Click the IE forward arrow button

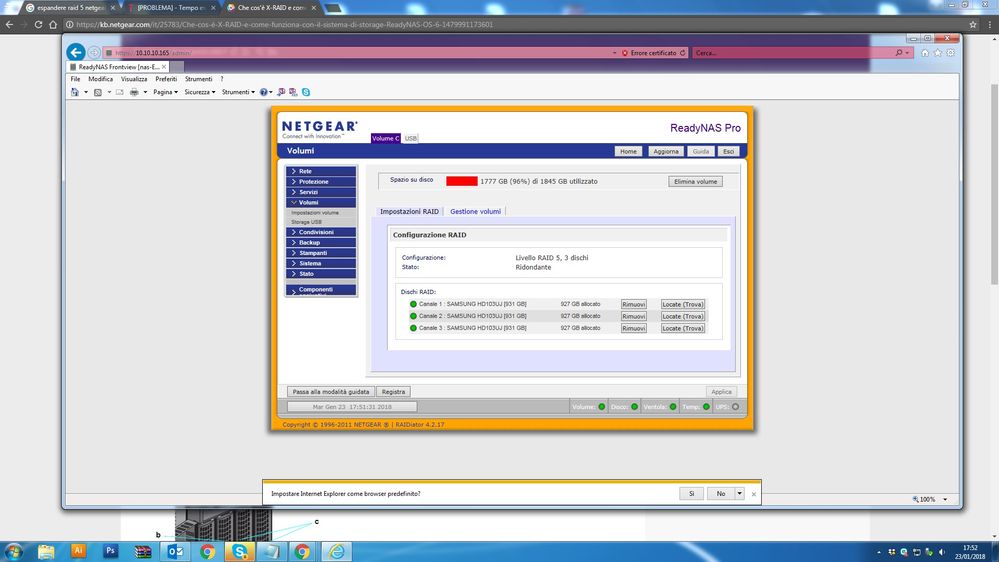[x=94, y=52]
